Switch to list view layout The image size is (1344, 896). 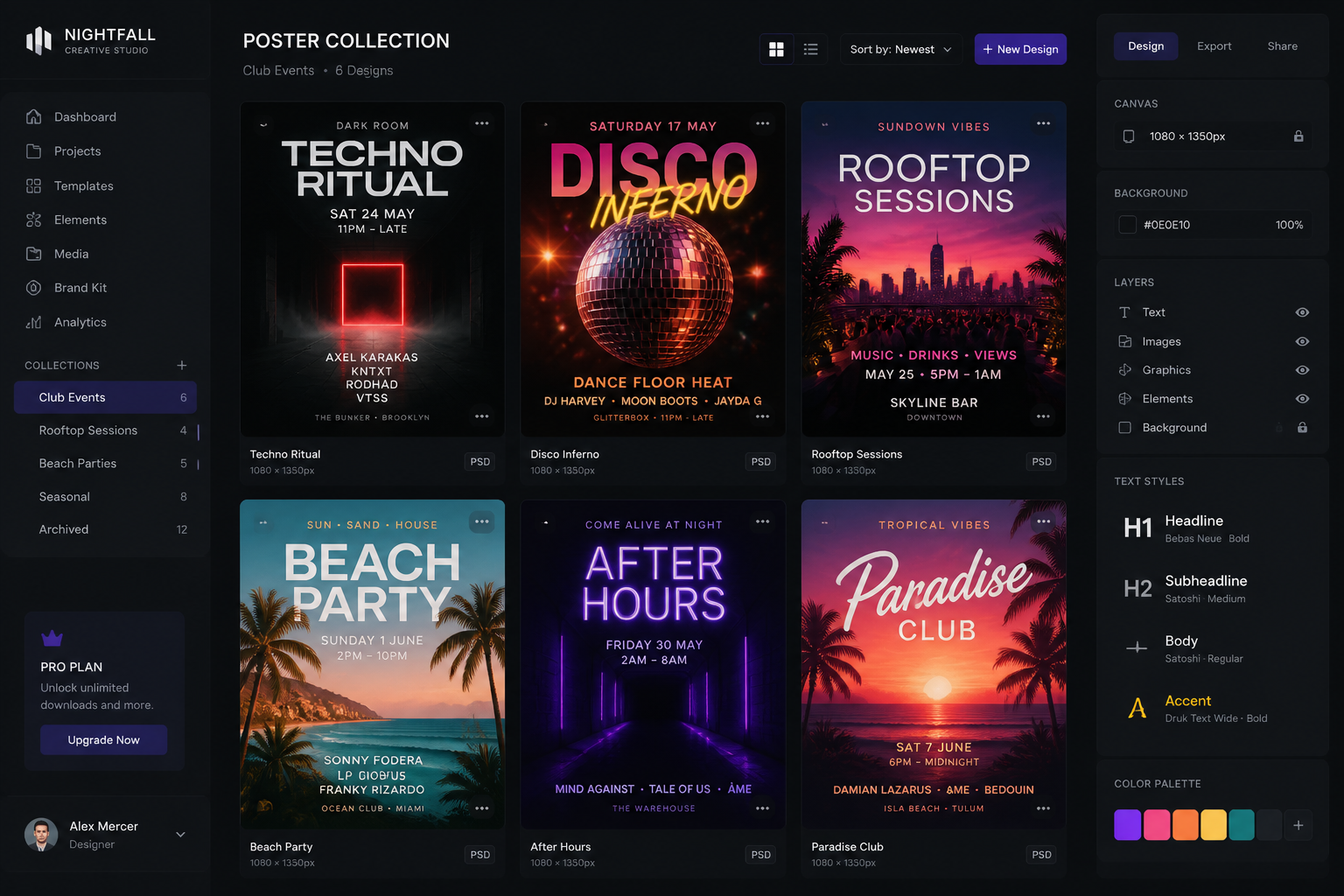pos(811,49)
